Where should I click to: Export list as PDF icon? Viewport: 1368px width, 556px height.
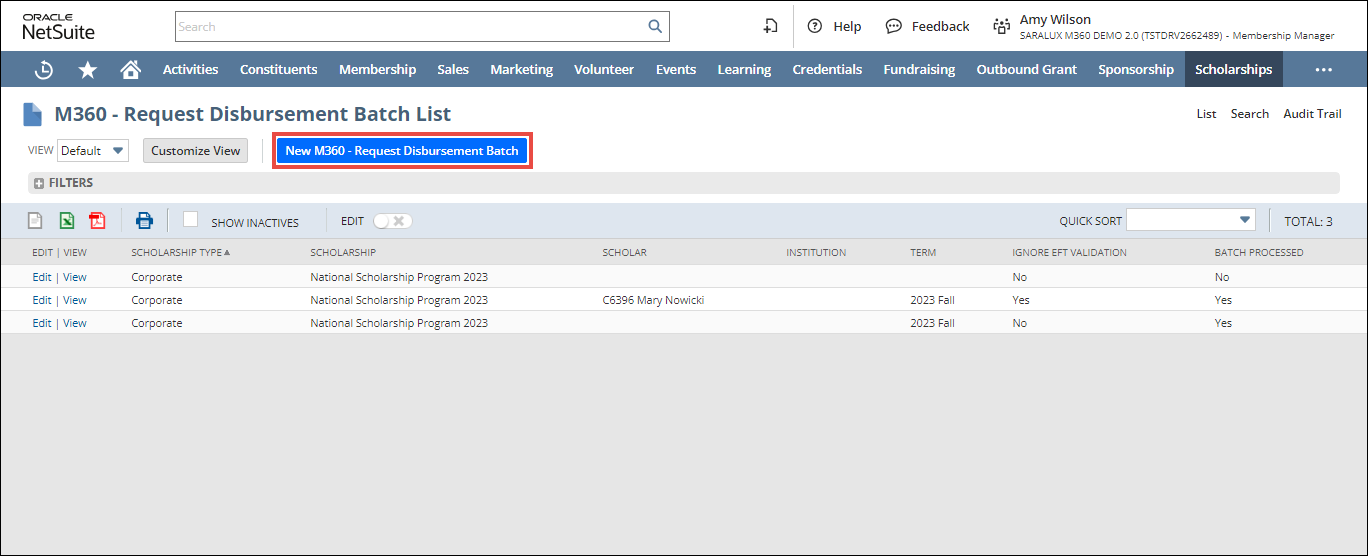click(x=97, y=221)
